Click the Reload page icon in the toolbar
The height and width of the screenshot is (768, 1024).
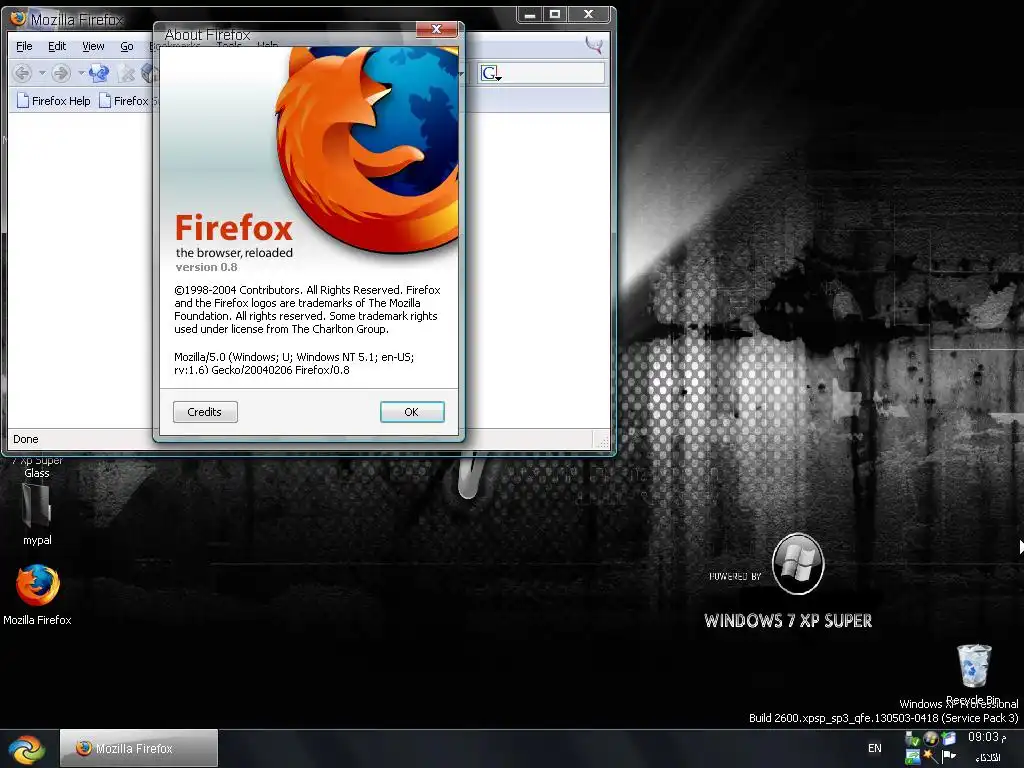tap(99, 73)
